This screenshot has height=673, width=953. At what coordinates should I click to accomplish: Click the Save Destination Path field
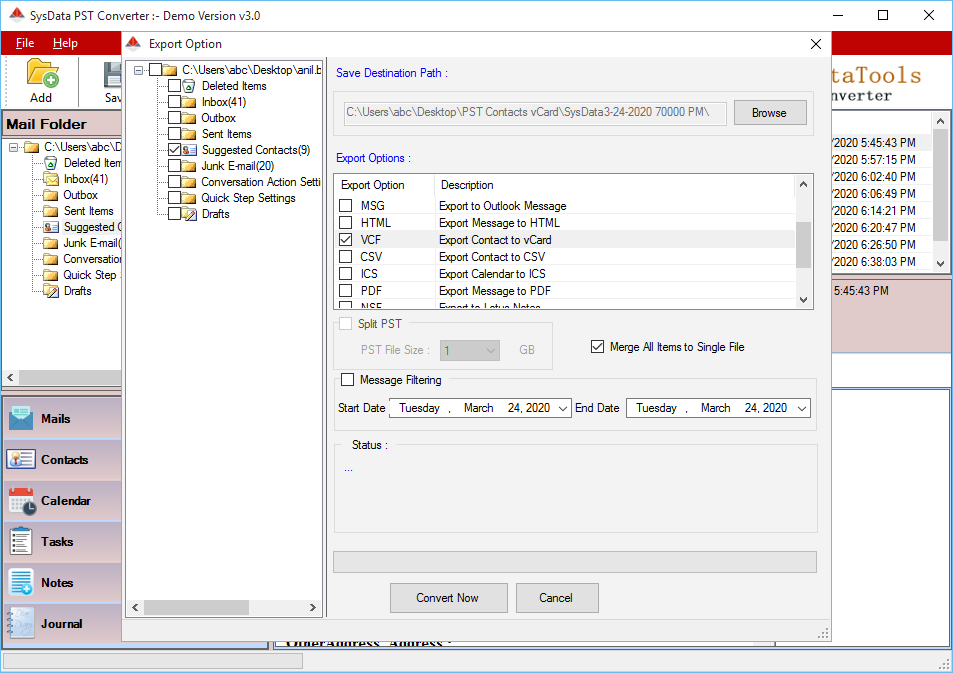535,112
